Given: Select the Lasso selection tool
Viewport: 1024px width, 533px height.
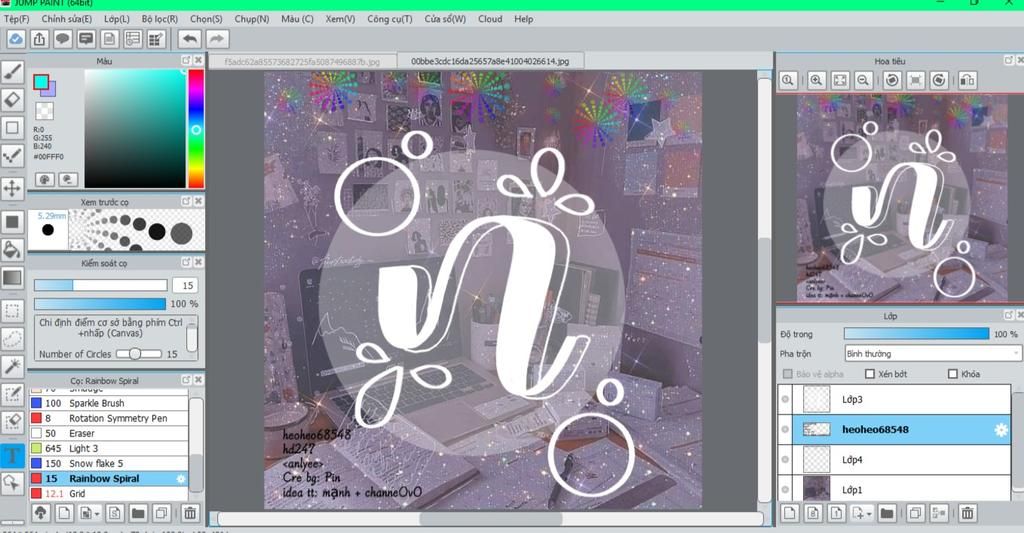Looking at the screenshot, I should (12, 339).
